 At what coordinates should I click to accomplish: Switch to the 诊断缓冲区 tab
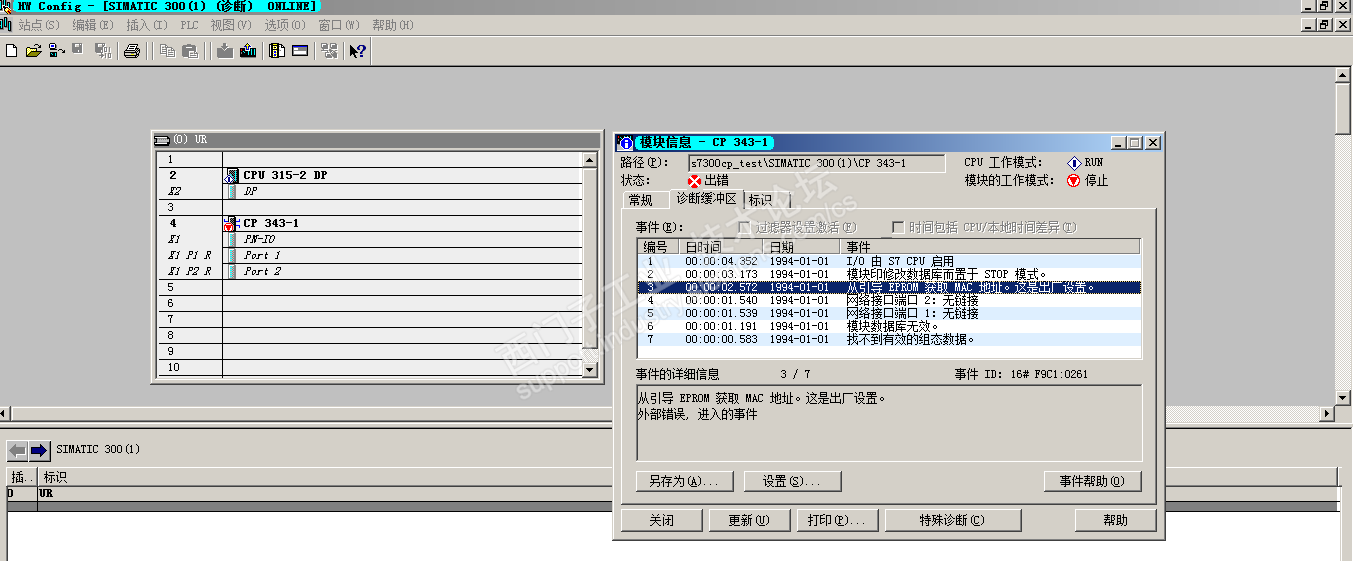point(706,198)
